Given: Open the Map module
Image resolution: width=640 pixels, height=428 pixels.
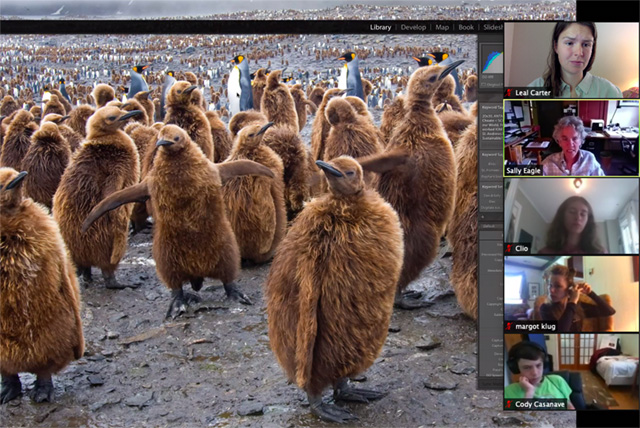Looking at the screenshot, I should [x=443, y=27].
